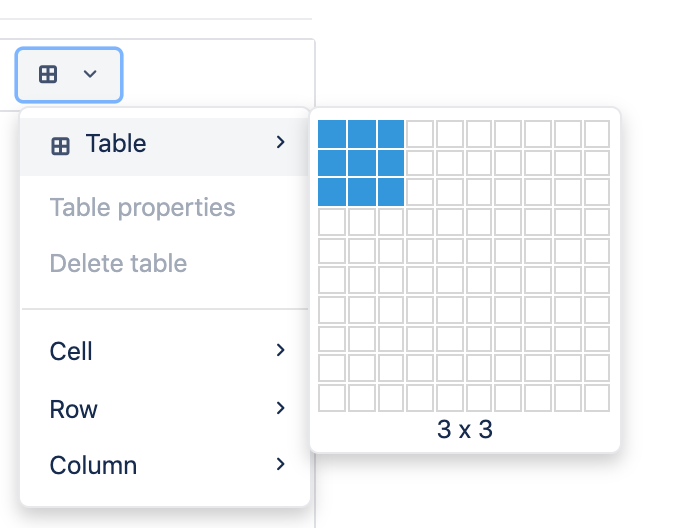The width and height of the screenshot is (688, 528).
Task: Choose Table properties menu item
Action: [x=143, y=207]
